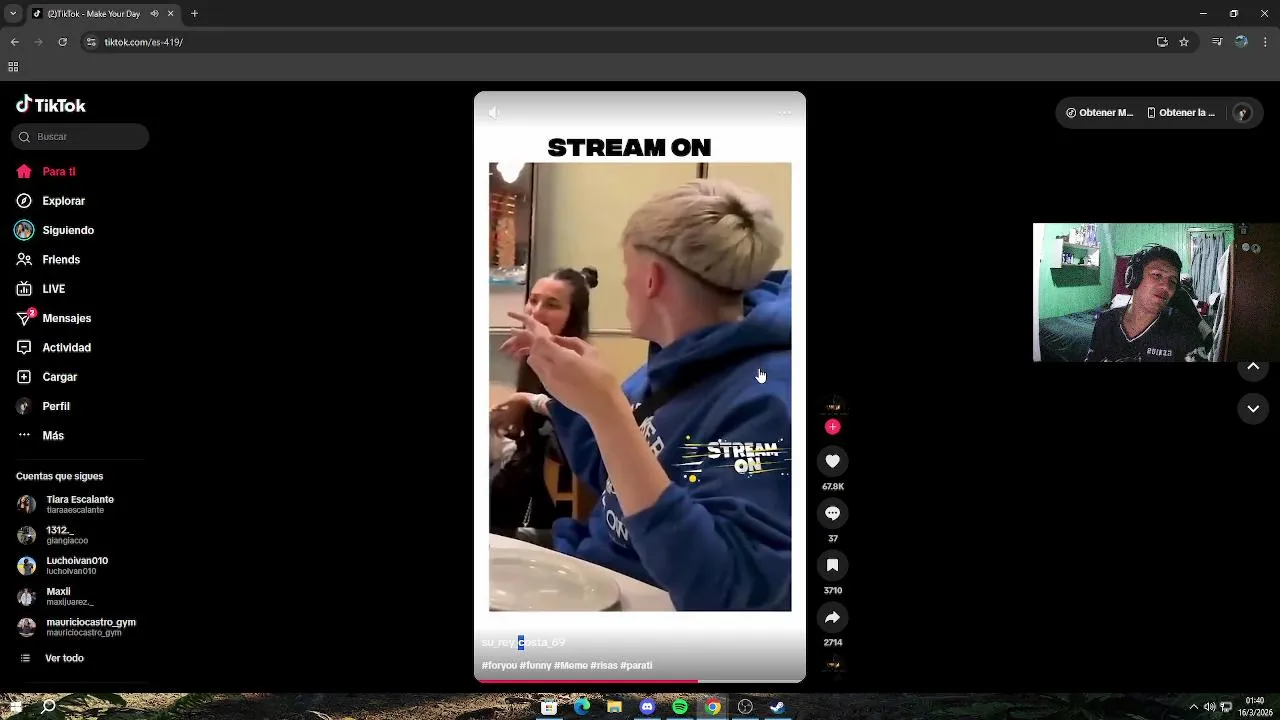This screenshot has height=720, width=1280.
Task: Open the Para ti feed
Action: [46, 172]
